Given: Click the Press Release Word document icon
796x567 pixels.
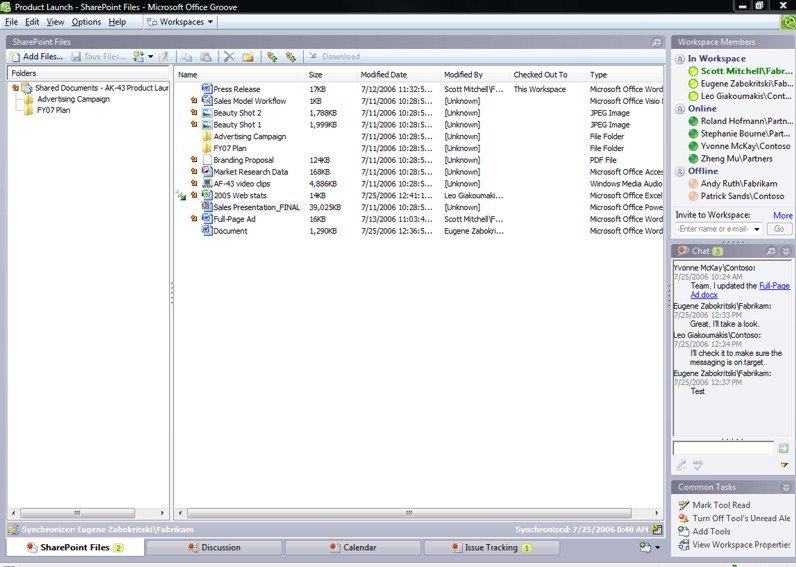Looking at the screenshot, I should point(207,89).
